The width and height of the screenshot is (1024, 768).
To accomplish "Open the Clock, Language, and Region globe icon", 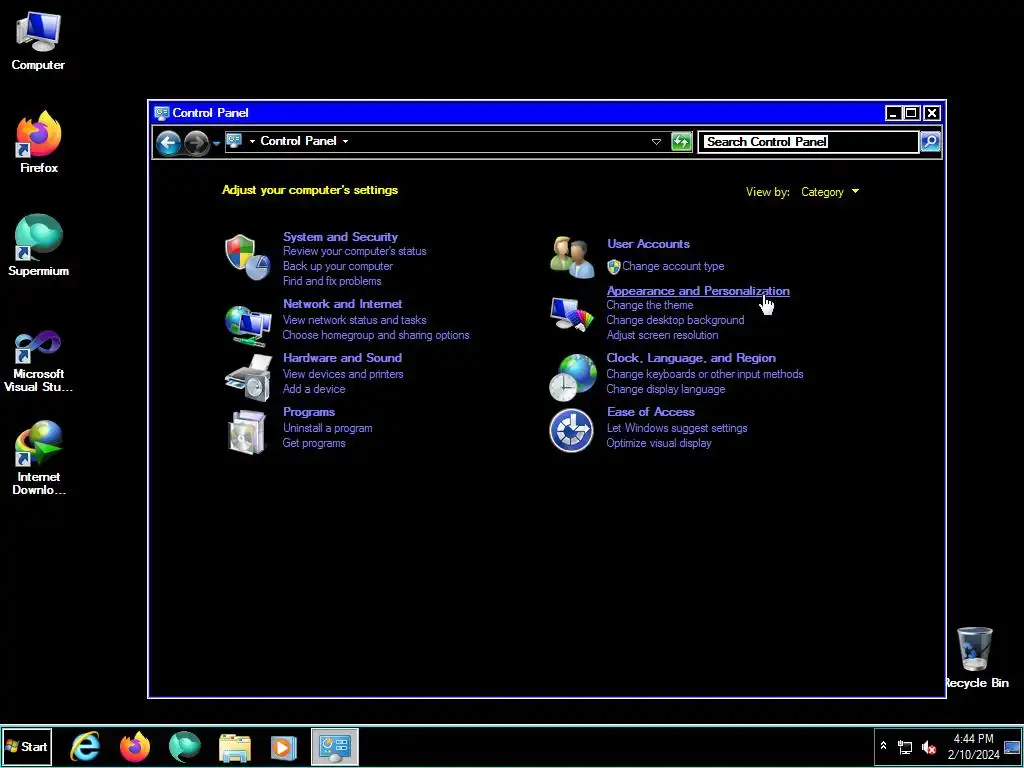I will (572, 377).
